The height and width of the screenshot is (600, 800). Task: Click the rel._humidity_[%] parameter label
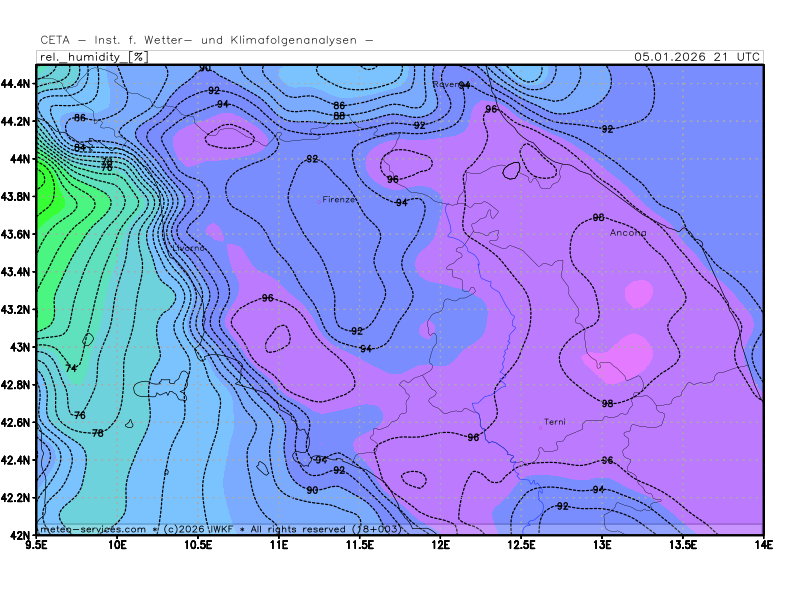93,57
